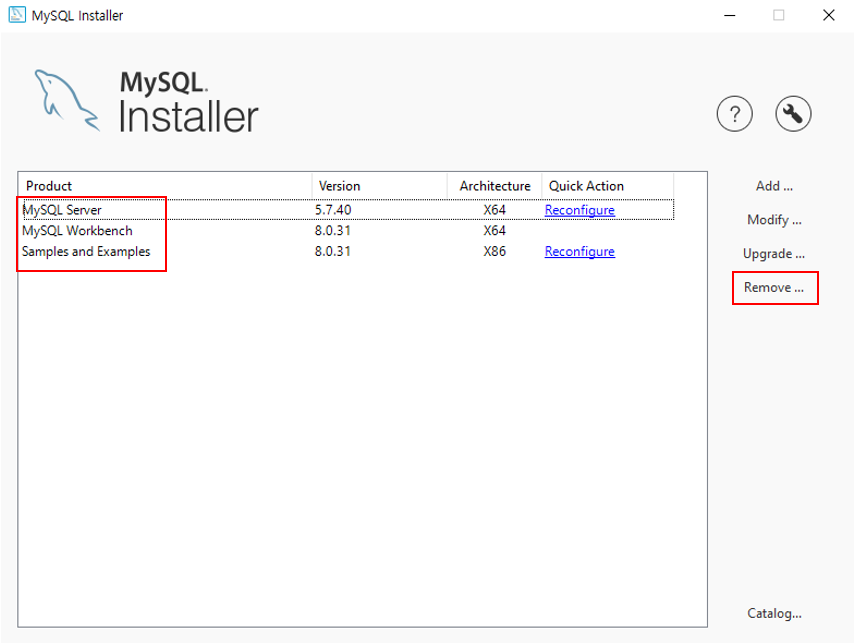Screen dimensions: 857x643
Task: Click the Add ... button
Action: [774, 186]
